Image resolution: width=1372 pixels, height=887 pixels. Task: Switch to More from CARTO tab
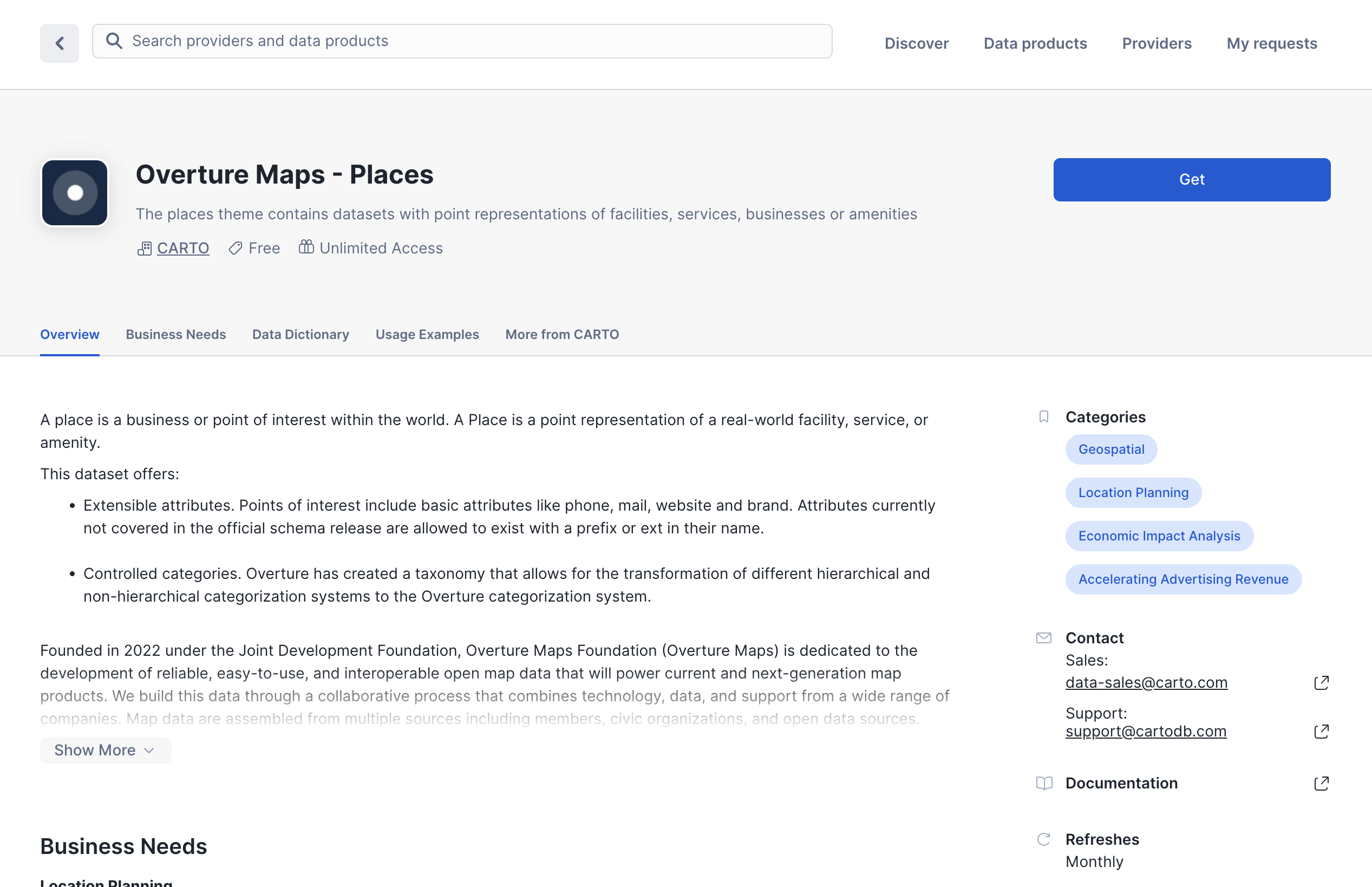point(562,335)
